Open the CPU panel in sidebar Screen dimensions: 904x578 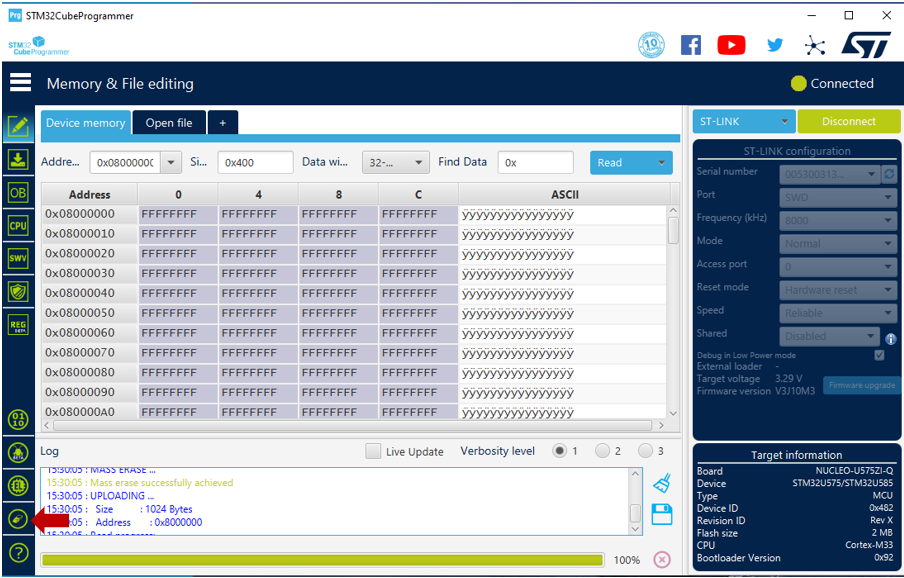pos(18,225)
